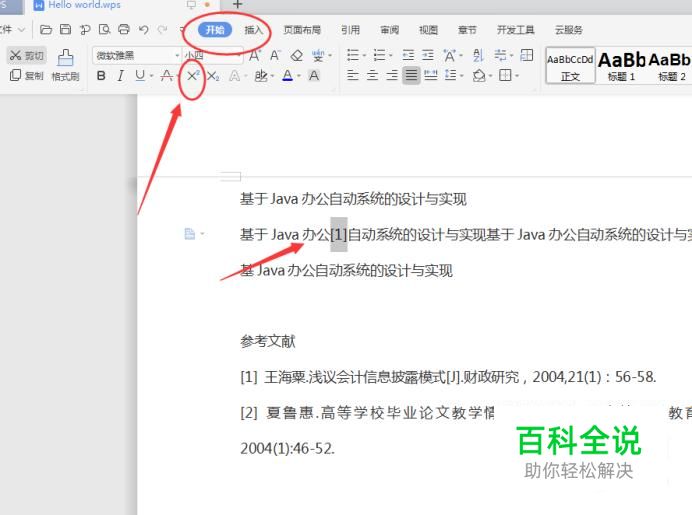Open the 章节 (Section) tab
692x515 pixels.
coord(467,30)
